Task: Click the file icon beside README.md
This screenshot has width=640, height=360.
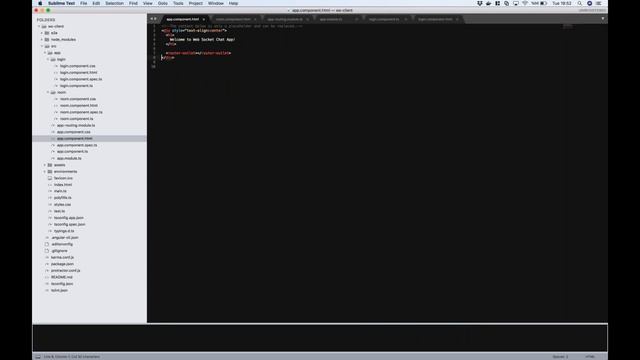Action: pos(47,277)
